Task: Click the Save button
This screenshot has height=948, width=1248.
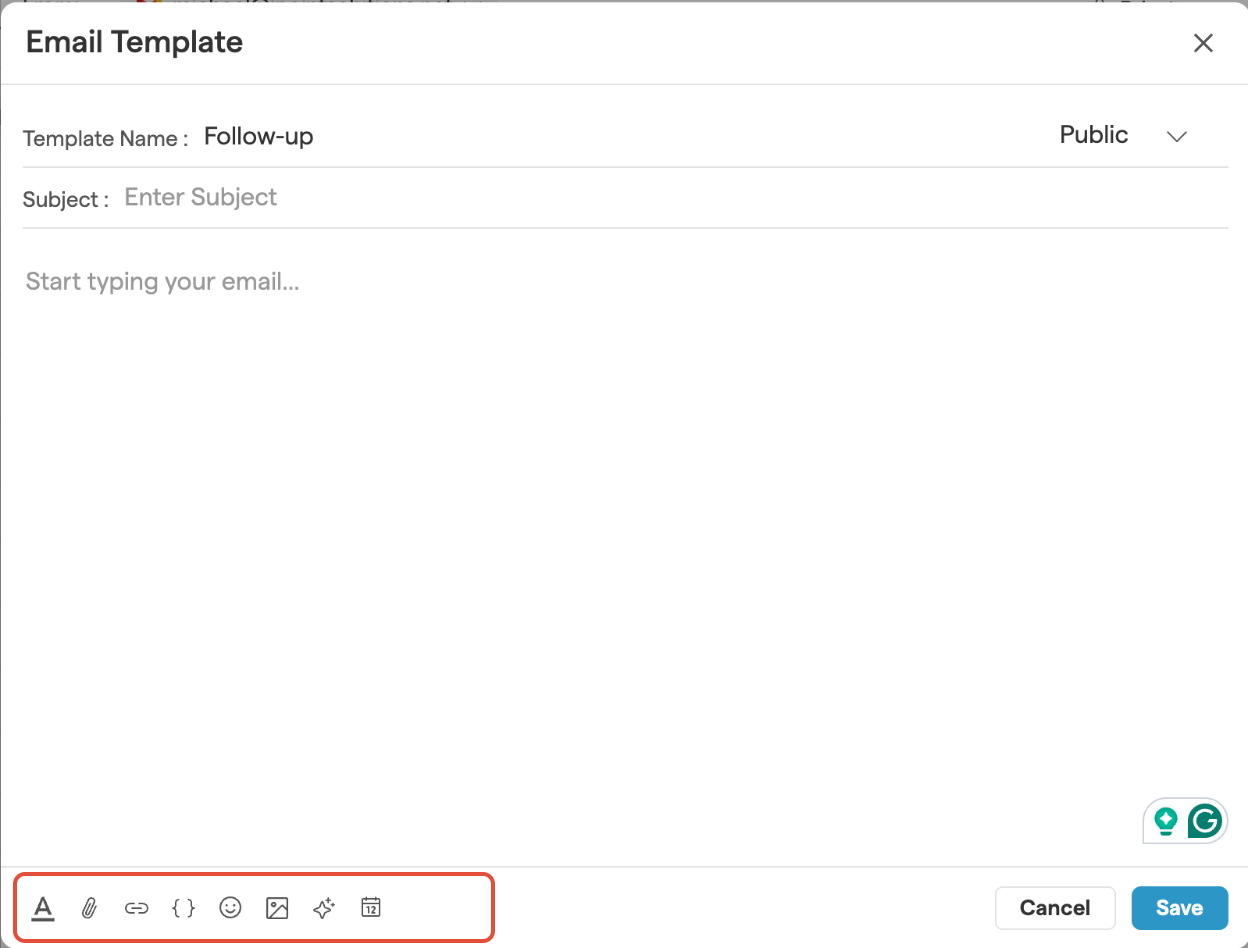Action: (1179, 908)
